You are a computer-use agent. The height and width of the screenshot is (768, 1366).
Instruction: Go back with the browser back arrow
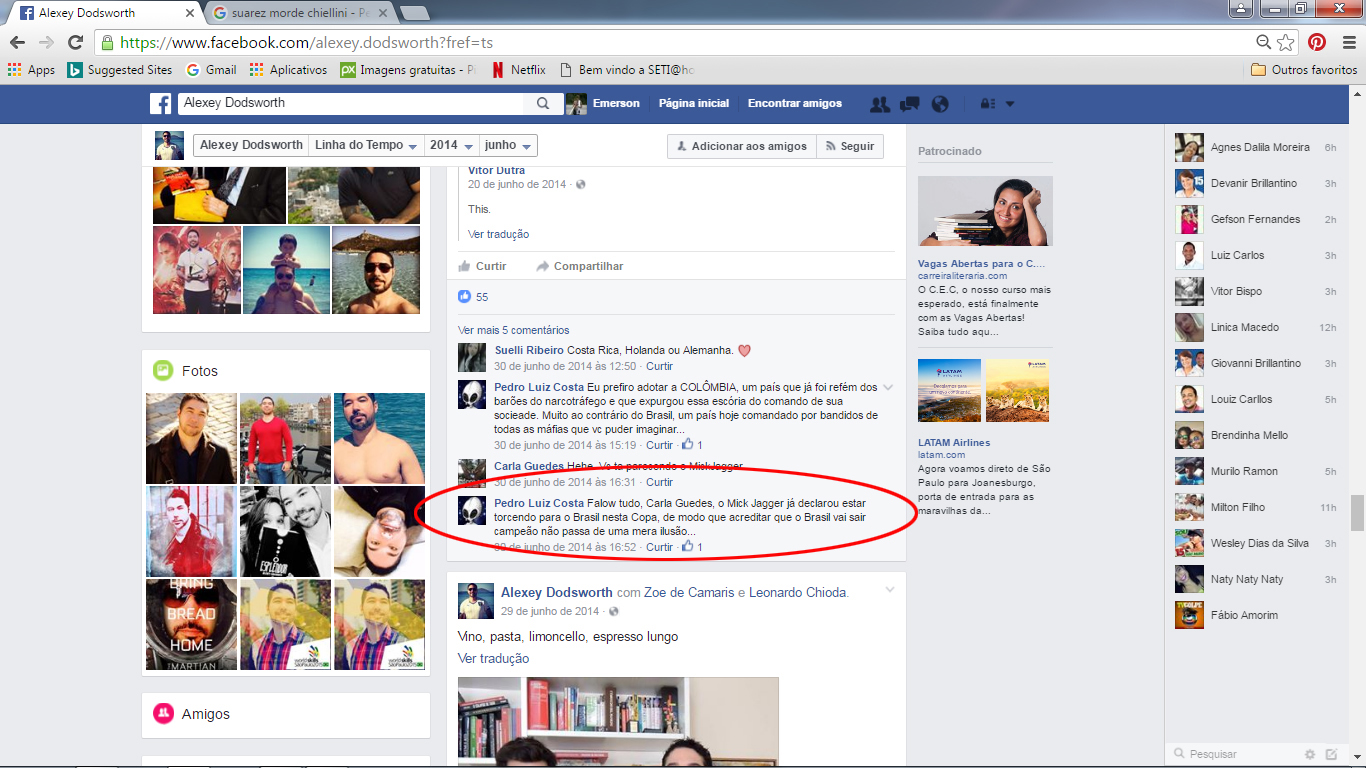click(x=16, y=43)
